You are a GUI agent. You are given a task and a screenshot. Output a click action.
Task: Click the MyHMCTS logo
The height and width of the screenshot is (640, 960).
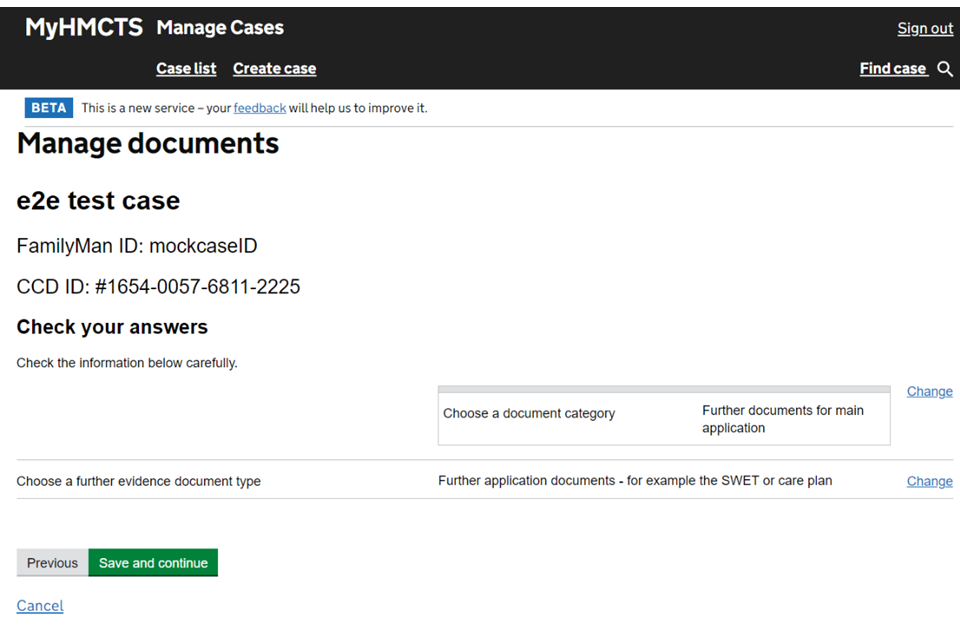83,27
